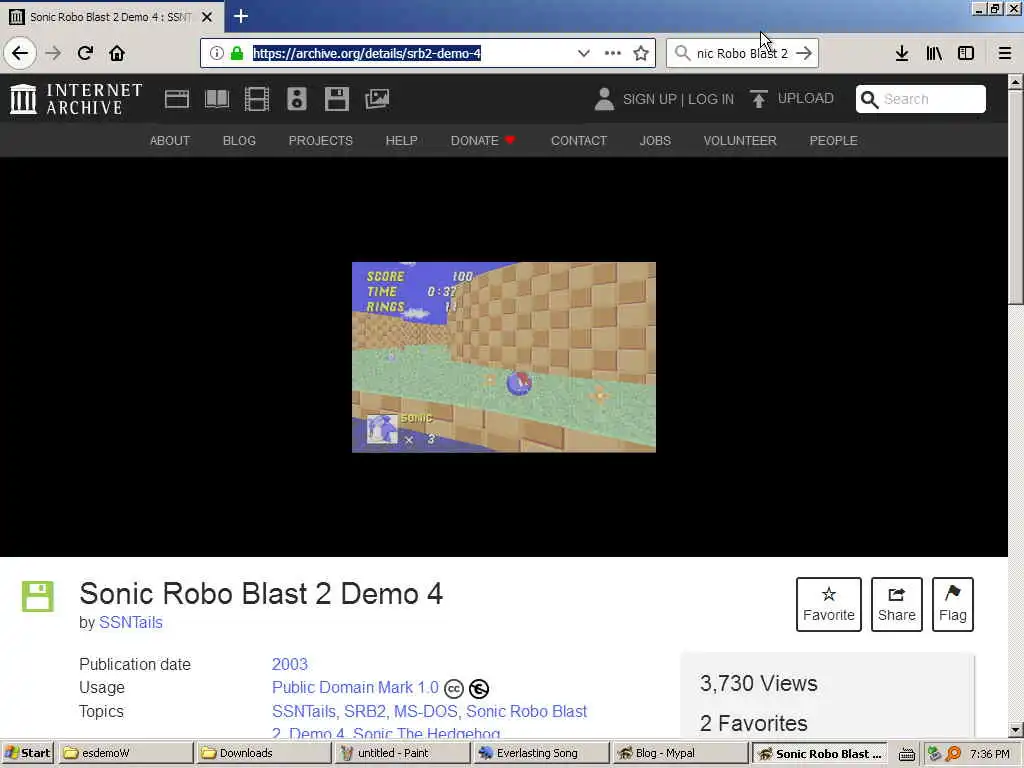
Task: Open a new tab with the plus button
Action: click(241, 16)
